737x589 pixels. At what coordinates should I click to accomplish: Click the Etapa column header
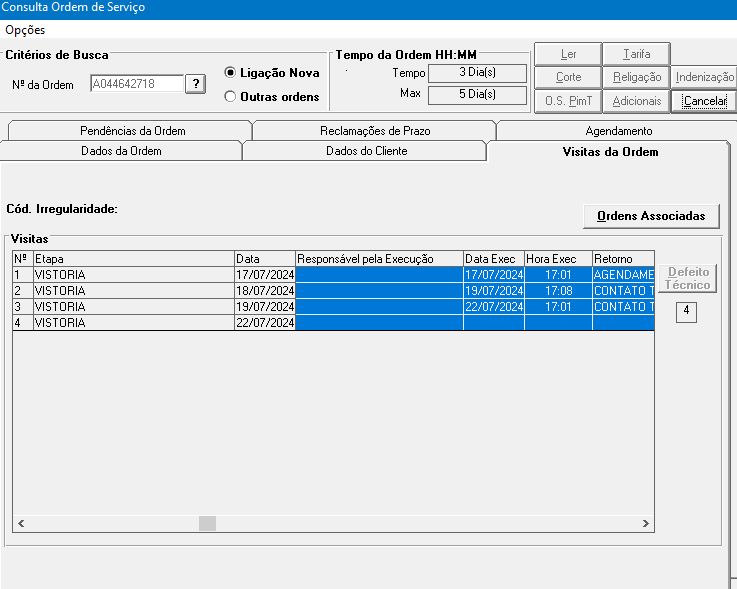[x=134, y=259]
